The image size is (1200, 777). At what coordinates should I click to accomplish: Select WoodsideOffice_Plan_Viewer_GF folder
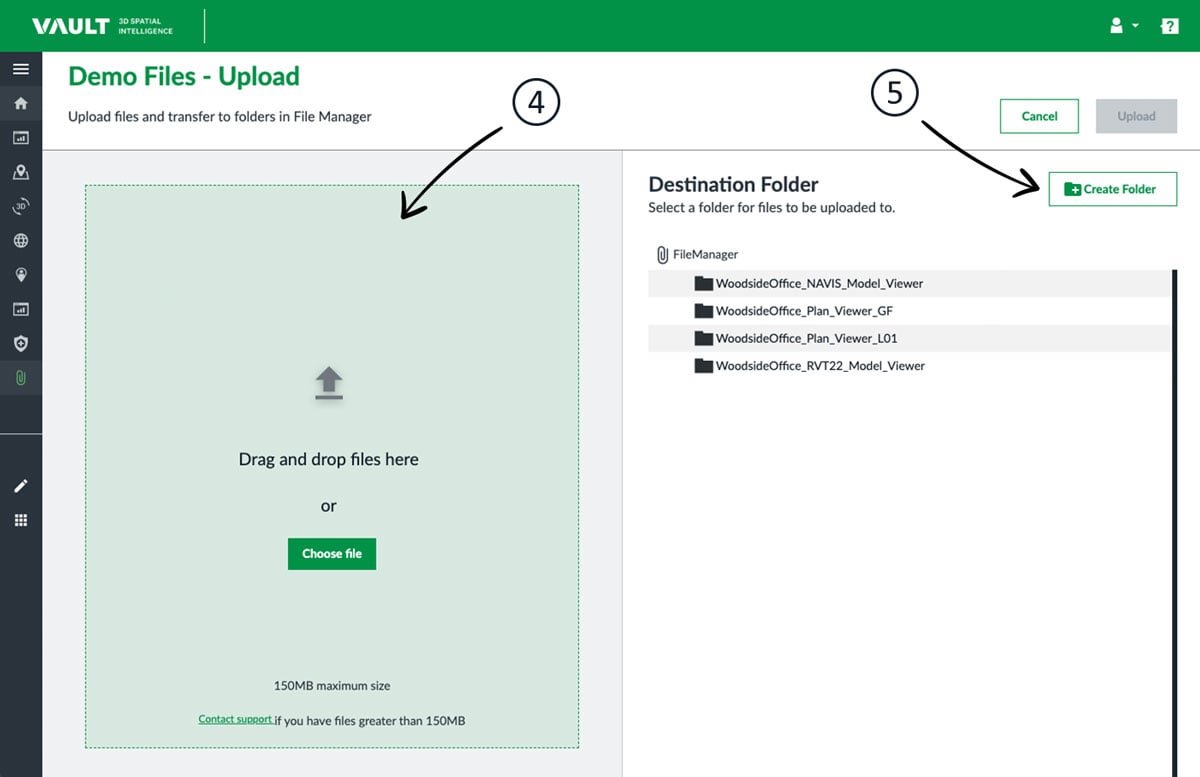(803, 311)
